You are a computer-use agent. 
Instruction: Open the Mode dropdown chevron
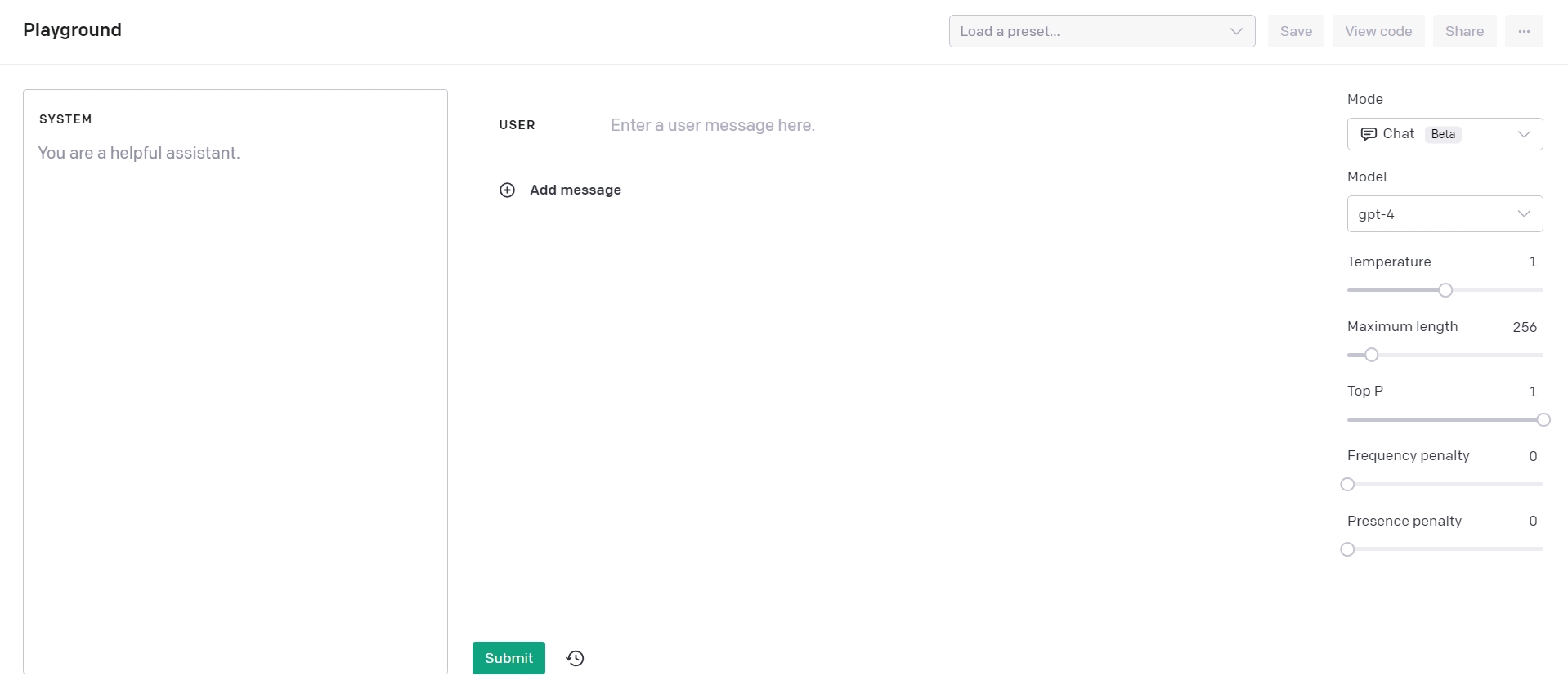point(1524,134)
